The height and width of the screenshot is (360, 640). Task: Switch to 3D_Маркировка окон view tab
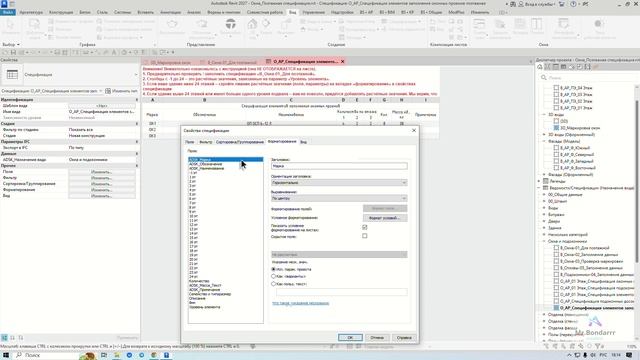(x=171, y=62)
